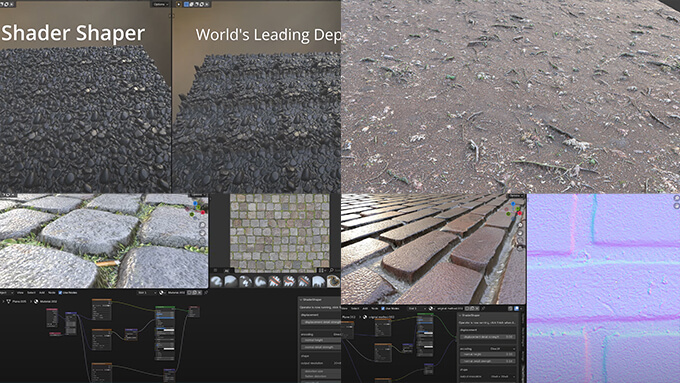
Task: Click material sphere icon beside Material.002 field
Action: [x=161, y=292]
